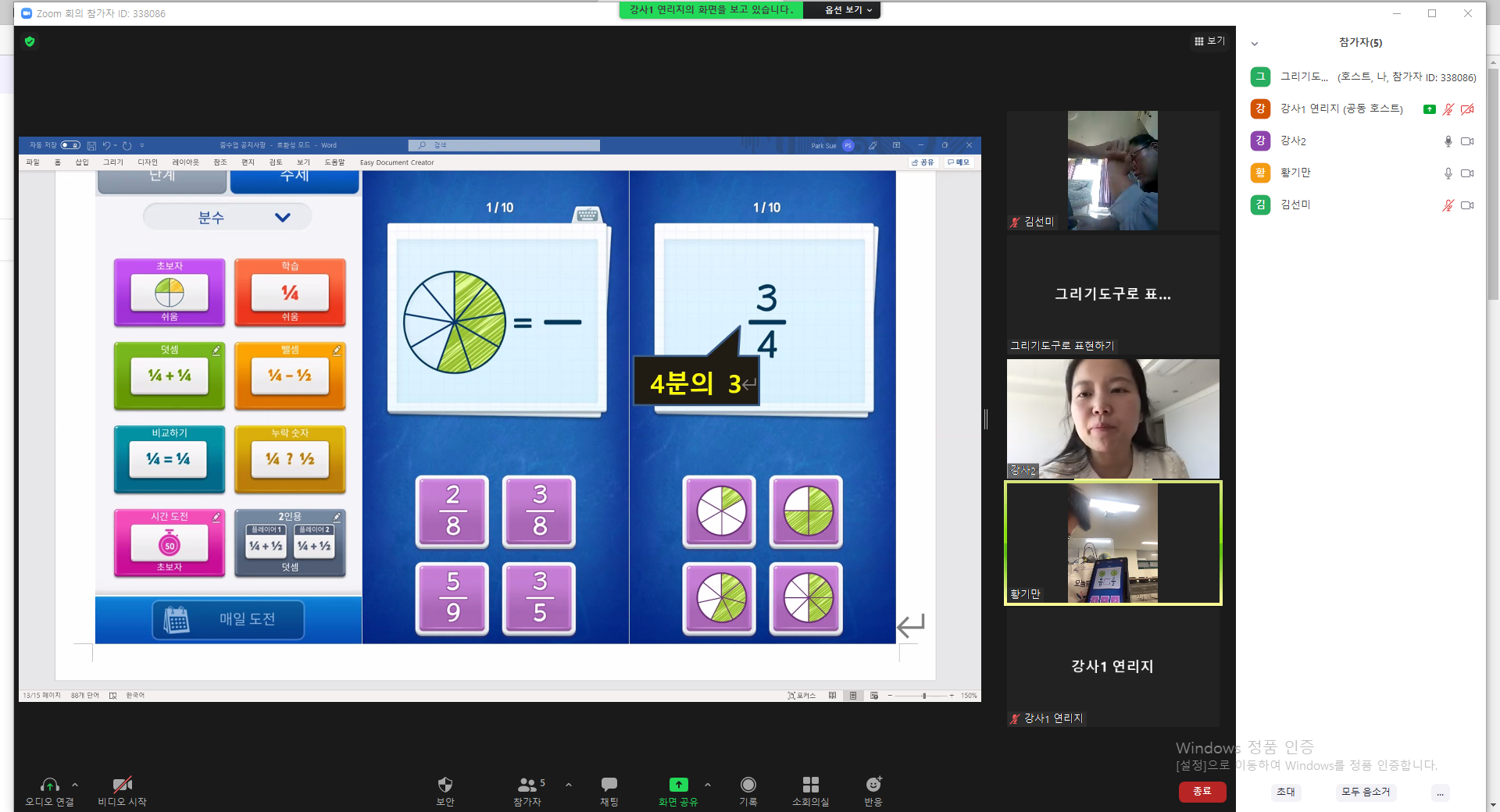Screen dimensions: 1500x812
Task: Click the headphone audio connect icon
Action: click(x=50, y=784)
